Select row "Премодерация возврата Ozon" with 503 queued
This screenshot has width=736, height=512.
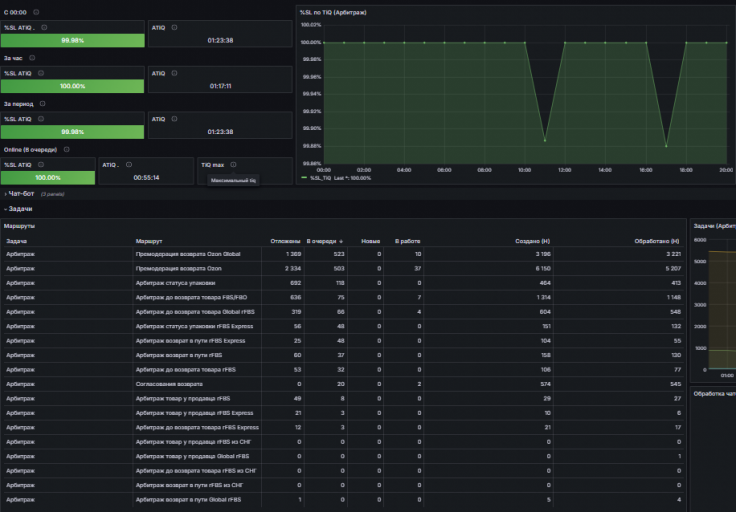tap(343, 268)
